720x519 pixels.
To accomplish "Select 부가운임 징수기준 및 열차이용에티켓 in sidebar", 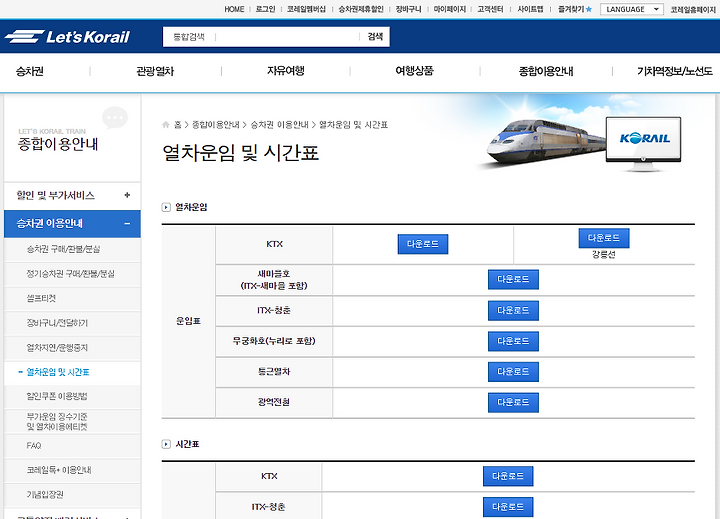I will (72, 422).
